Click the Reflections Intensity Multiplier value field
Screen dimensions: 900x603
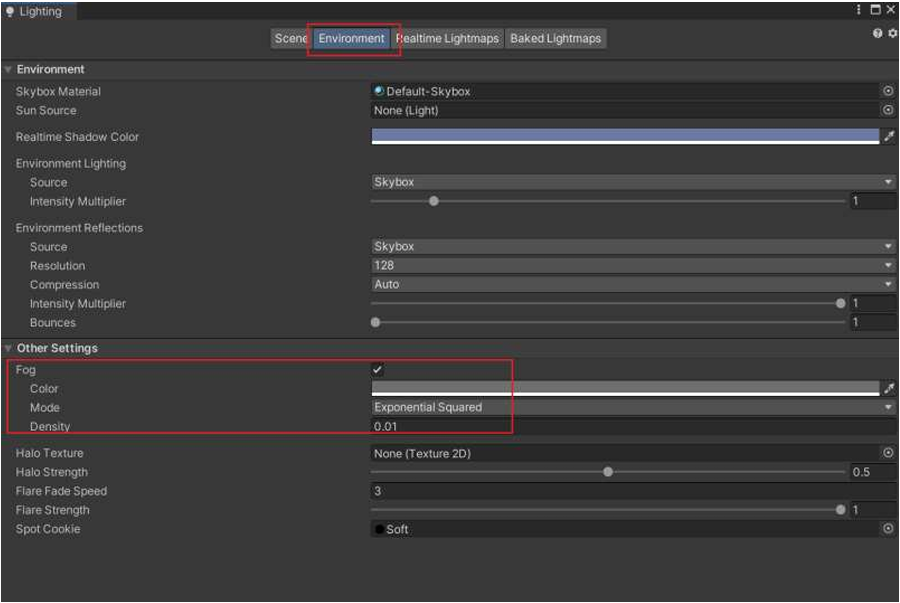click(x=873, y=303)
